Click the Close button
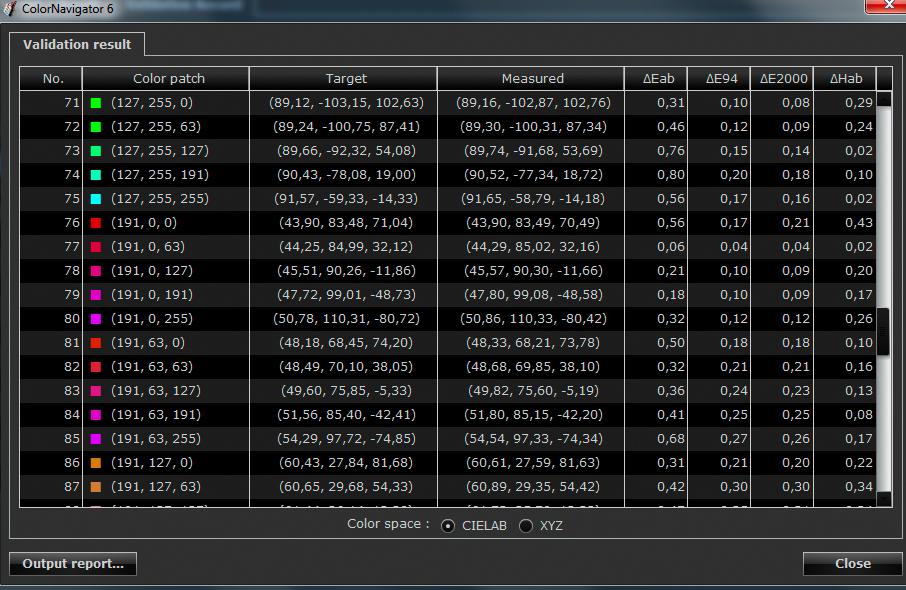Viewport: 906px width, 590px height. (852, 563)
